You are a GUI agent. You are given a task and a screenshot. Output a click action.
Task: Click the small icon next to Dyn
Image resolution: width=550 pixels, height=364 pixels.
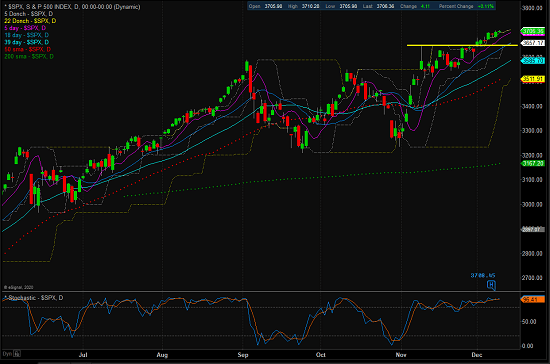pos(17,353)
